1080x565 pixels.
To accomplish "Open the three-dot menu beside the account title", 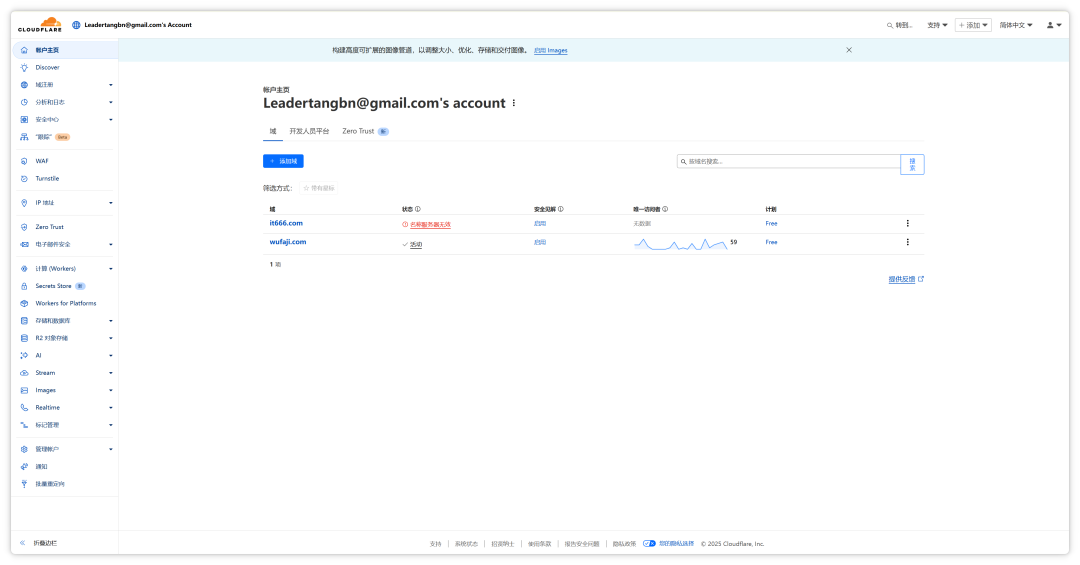I will click(x=514, y=103).
